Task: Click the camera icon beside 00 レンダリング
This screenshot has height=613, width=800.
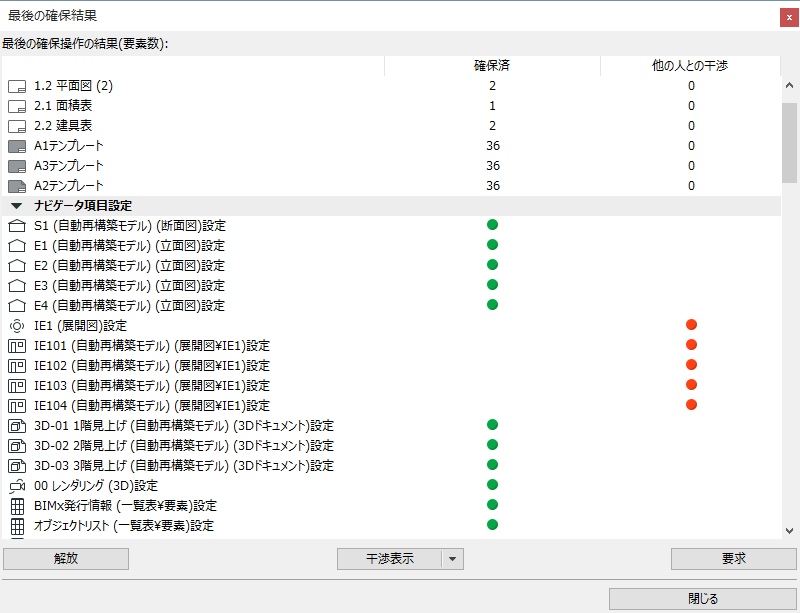Action: coord(16,486)
